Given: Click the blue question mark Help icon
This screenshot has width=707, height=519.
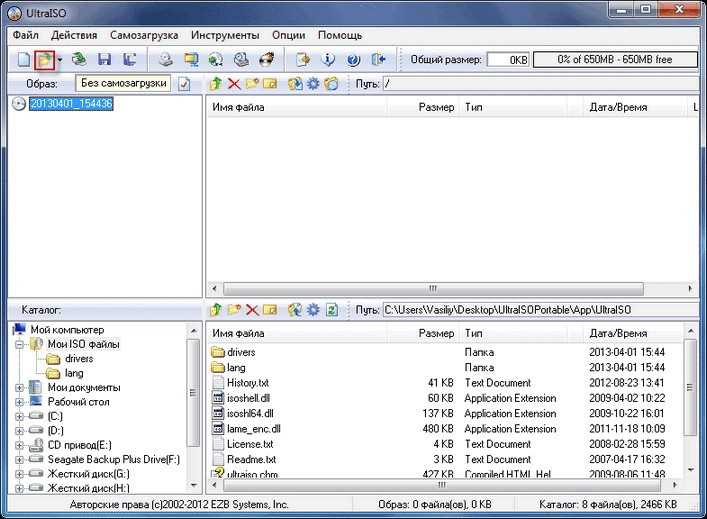Looking at the screenshot, I should tap(353, 59).
